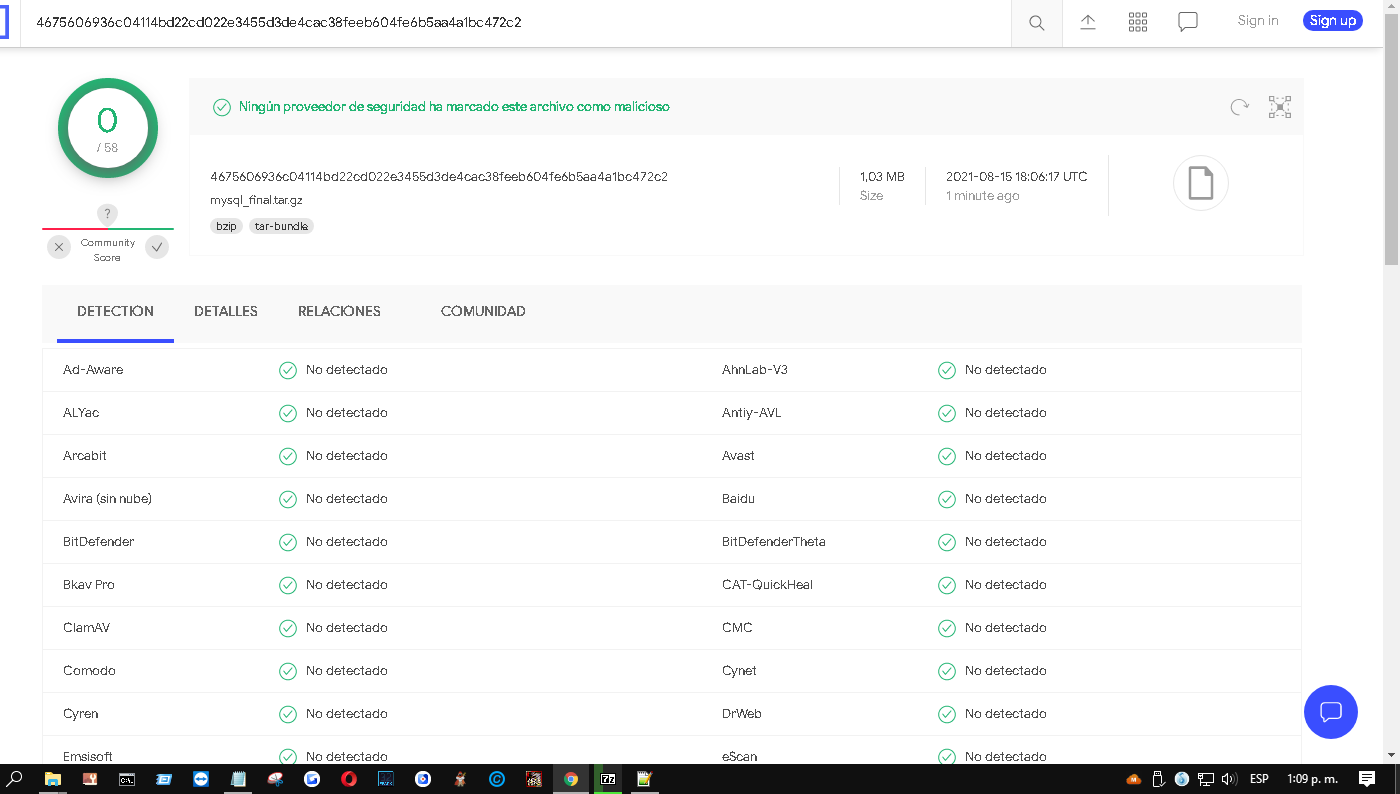Click the CAT-QuickHeal vendor name
Screen dimensions: 1400x794
[x=767, y=585]
